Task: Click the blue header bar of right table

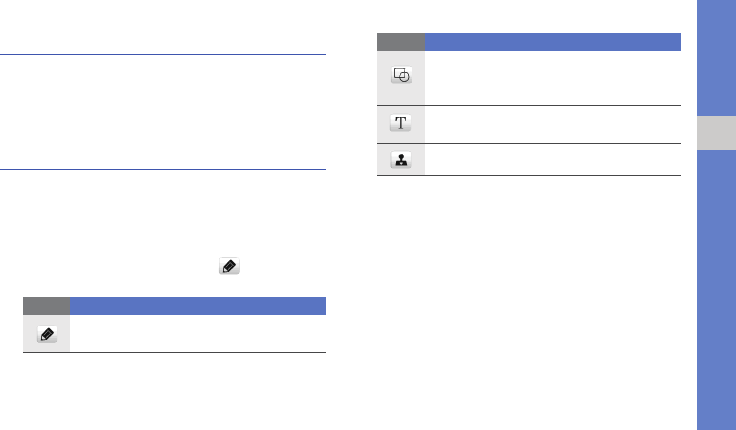Action: [553, 42]
